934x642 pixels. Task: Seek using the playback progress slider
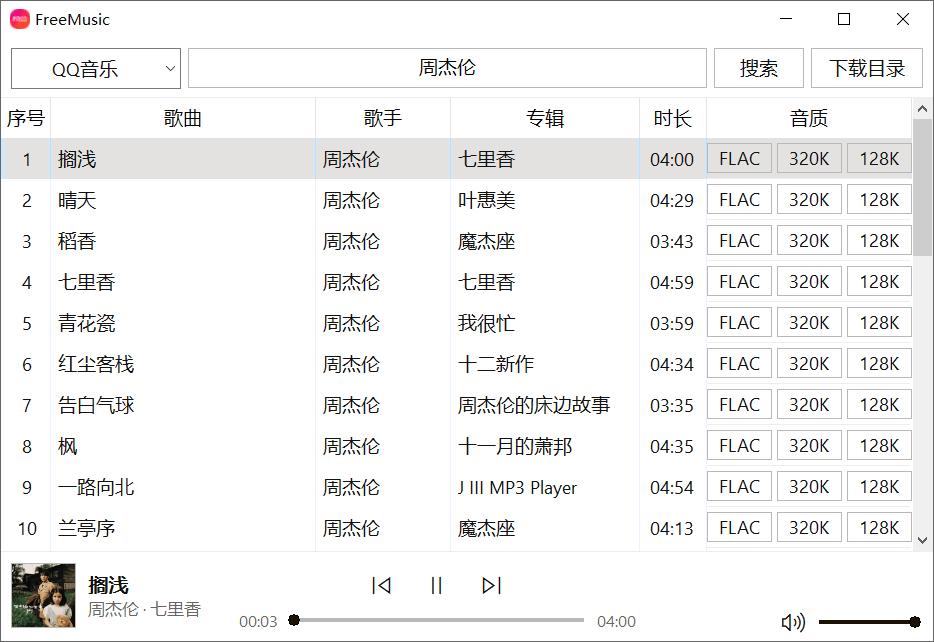coord(438,621)
